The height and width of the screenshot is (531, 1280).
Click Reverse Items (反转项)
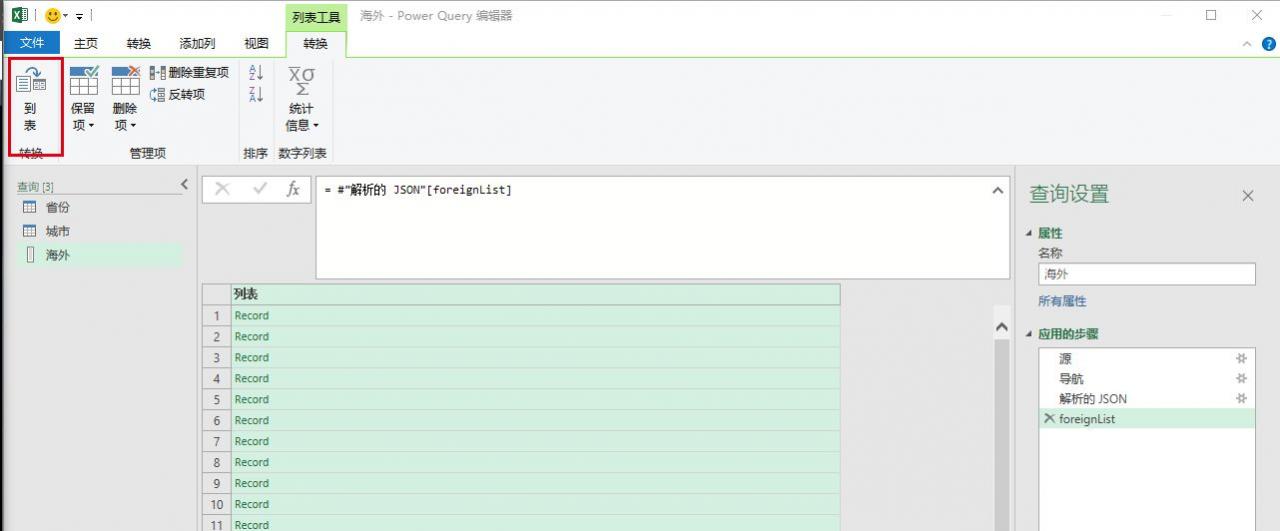click(177, 94)
